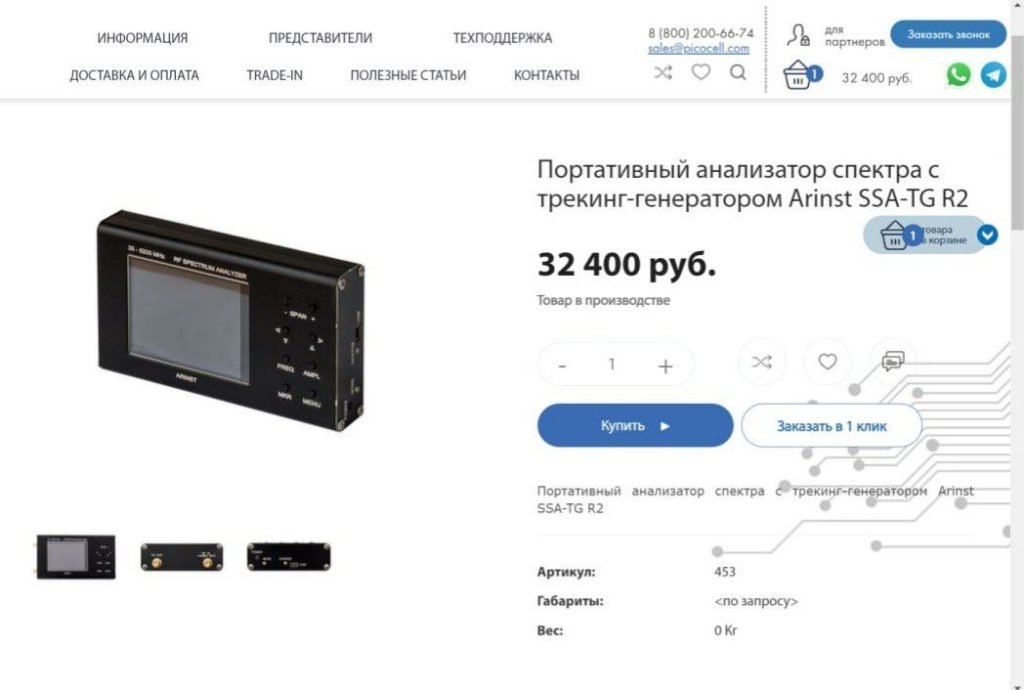Viewport: 1024px width, 690px height.
Task: Click Заказать звонок button
Action: pos(948,35)
